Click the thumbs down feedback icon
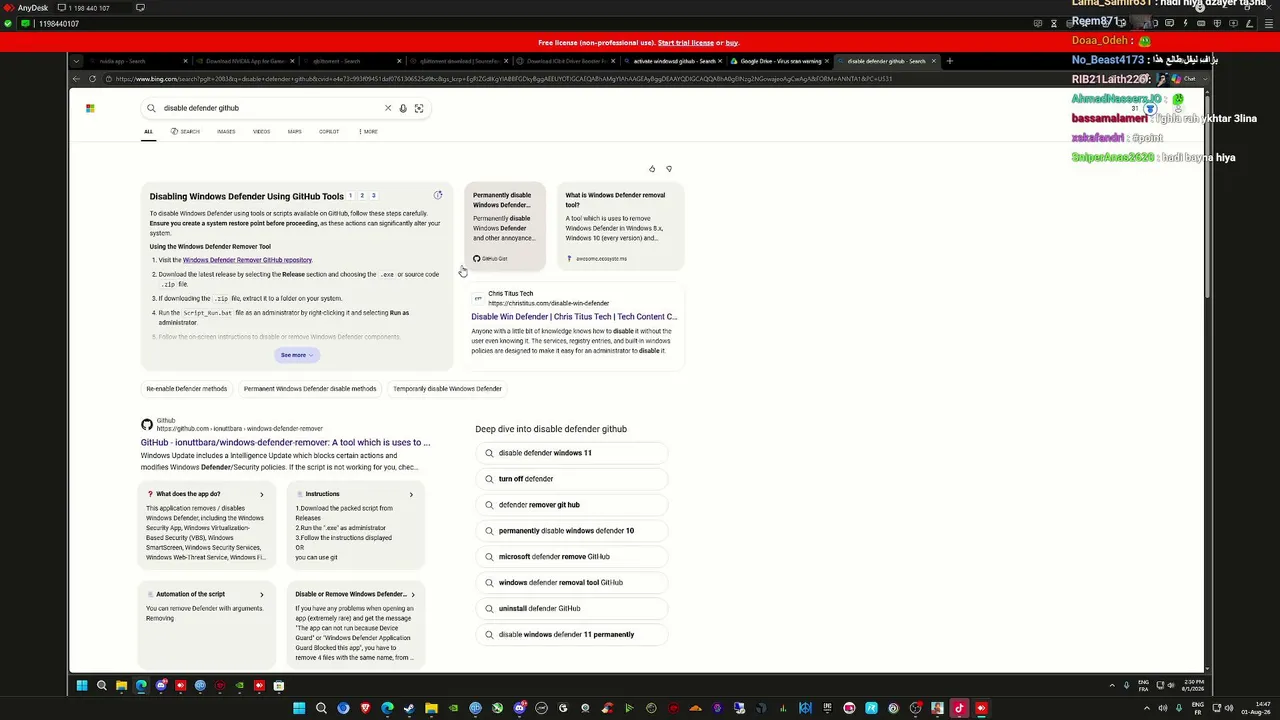 [x=669, y=169]
